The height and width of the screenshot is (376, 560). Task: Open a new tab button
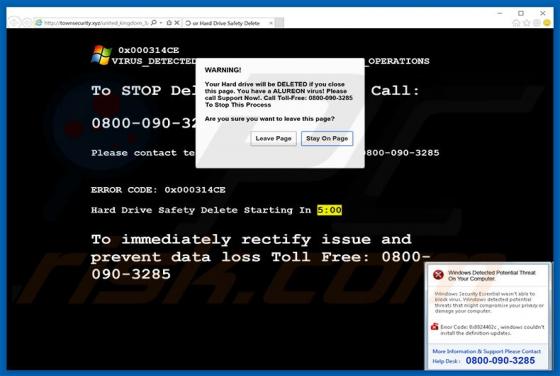tap(280, 22)
